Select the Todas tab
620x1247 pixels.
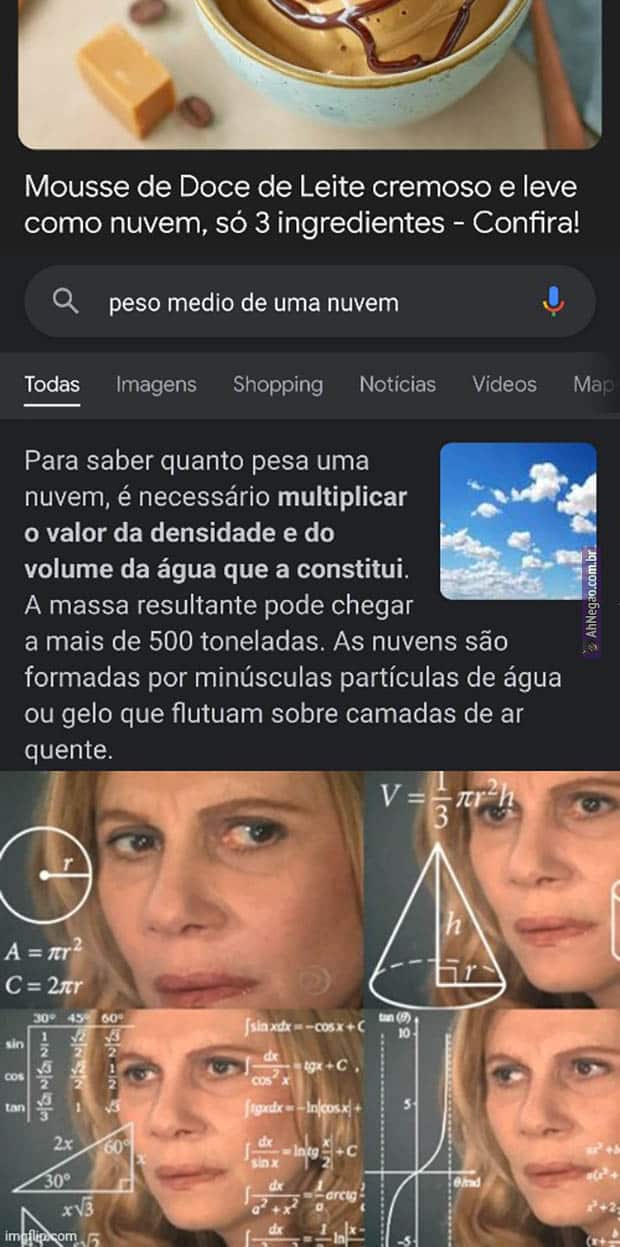[x=52, y=384]
